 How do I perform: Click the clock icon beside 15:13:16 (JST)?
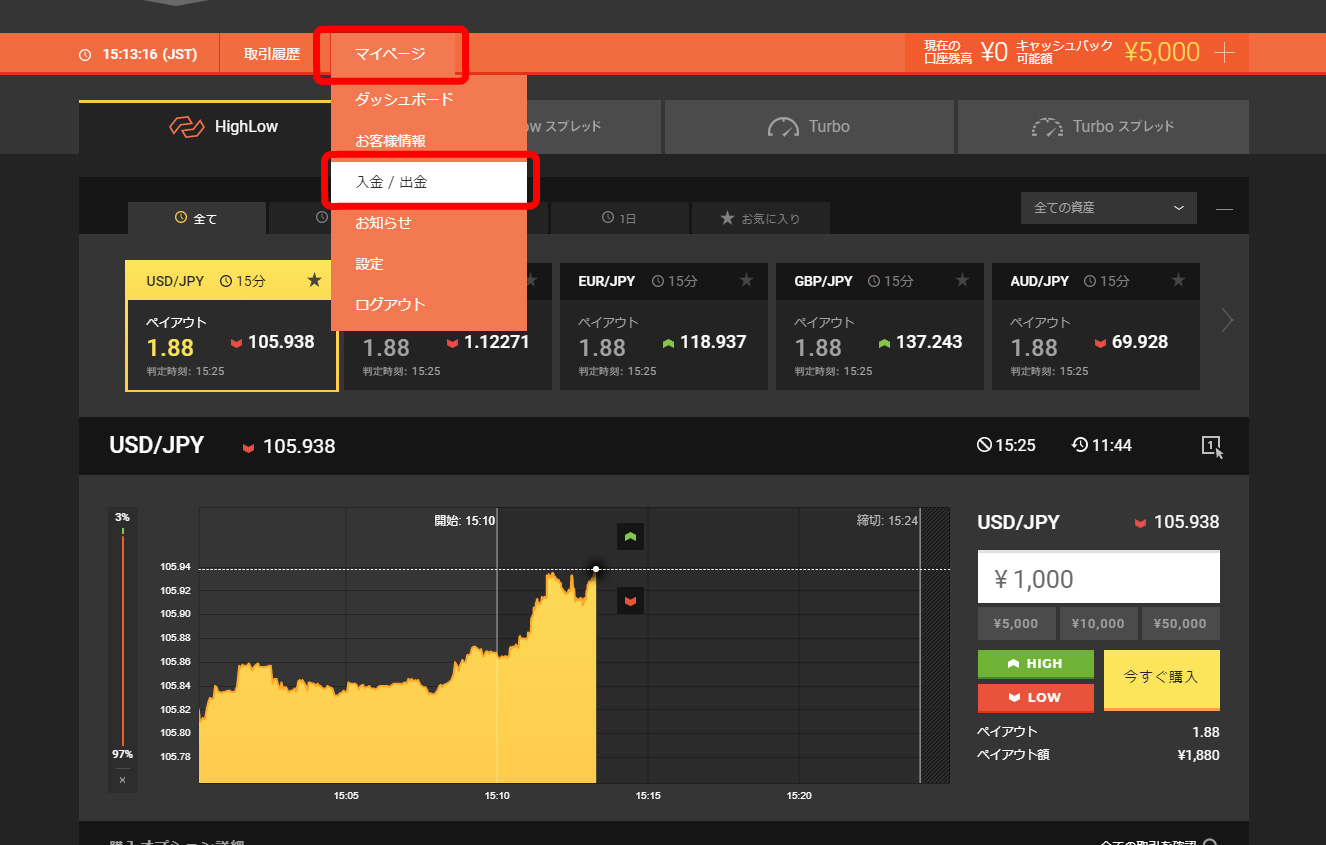point(85,55)
